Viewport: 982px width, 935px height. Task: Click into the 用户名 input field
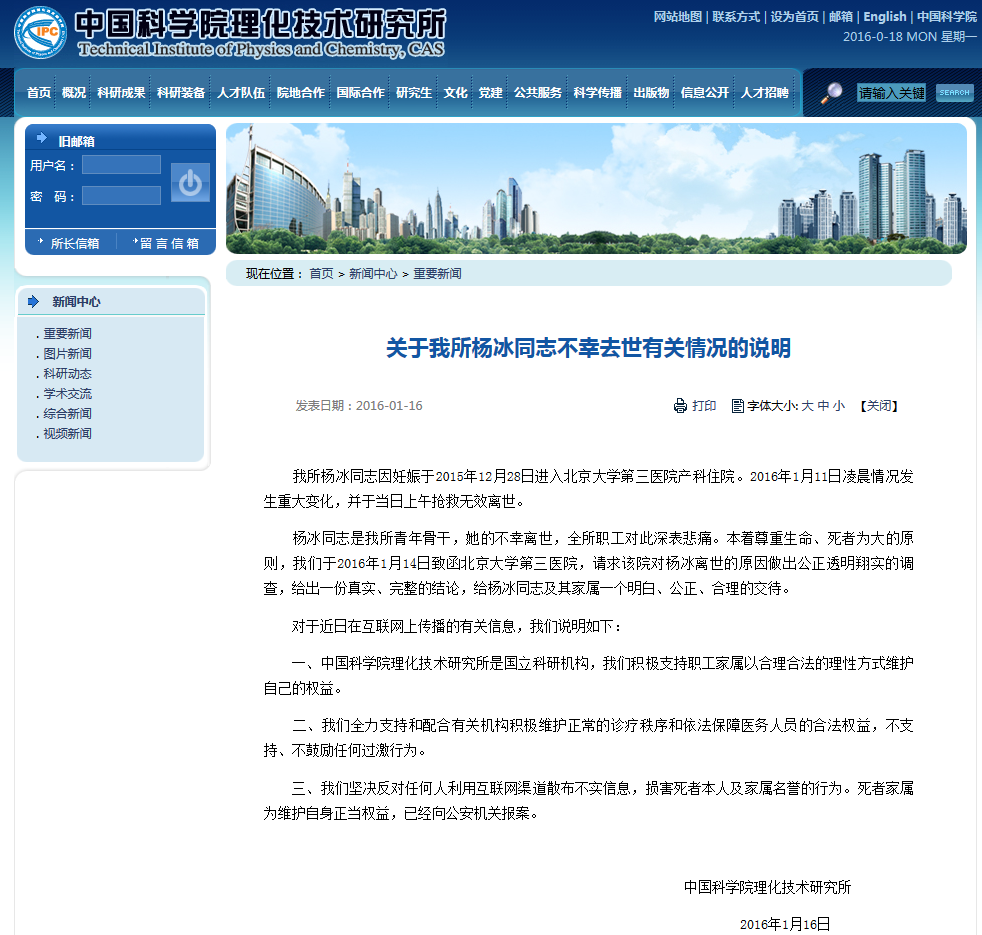pyautogui.click(x=121, y=165)
